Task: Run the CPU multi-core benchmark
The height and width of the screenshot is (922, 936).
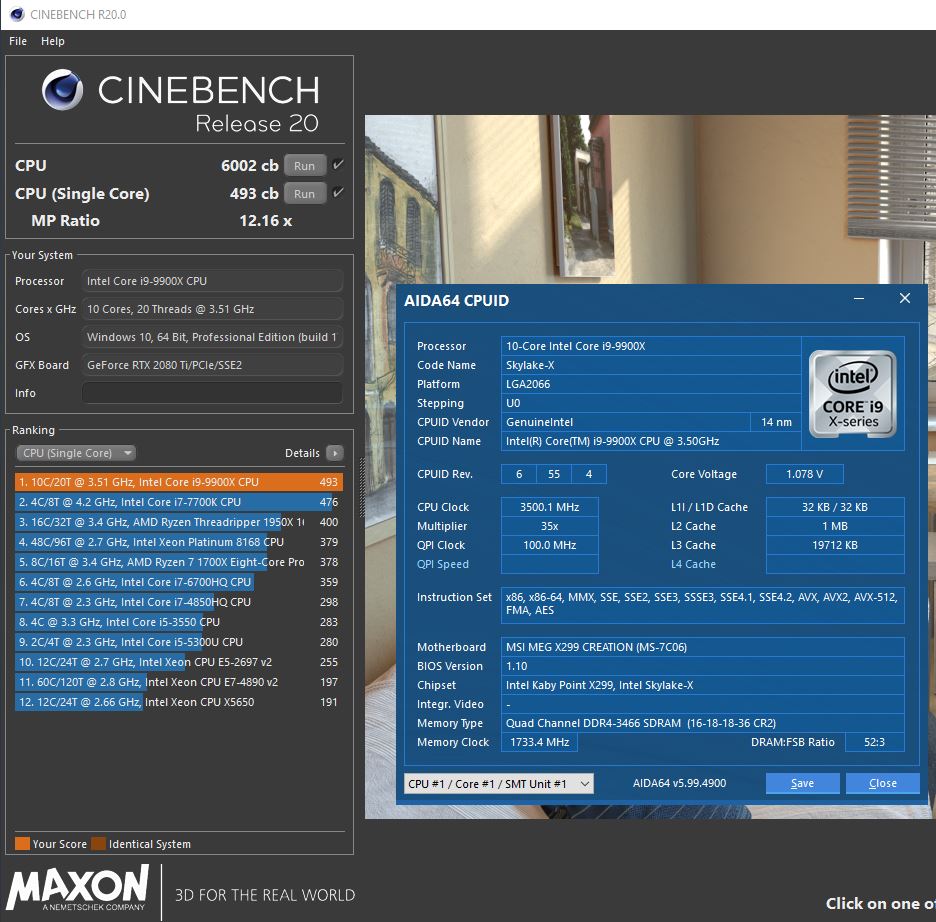Action: [304, 166]
